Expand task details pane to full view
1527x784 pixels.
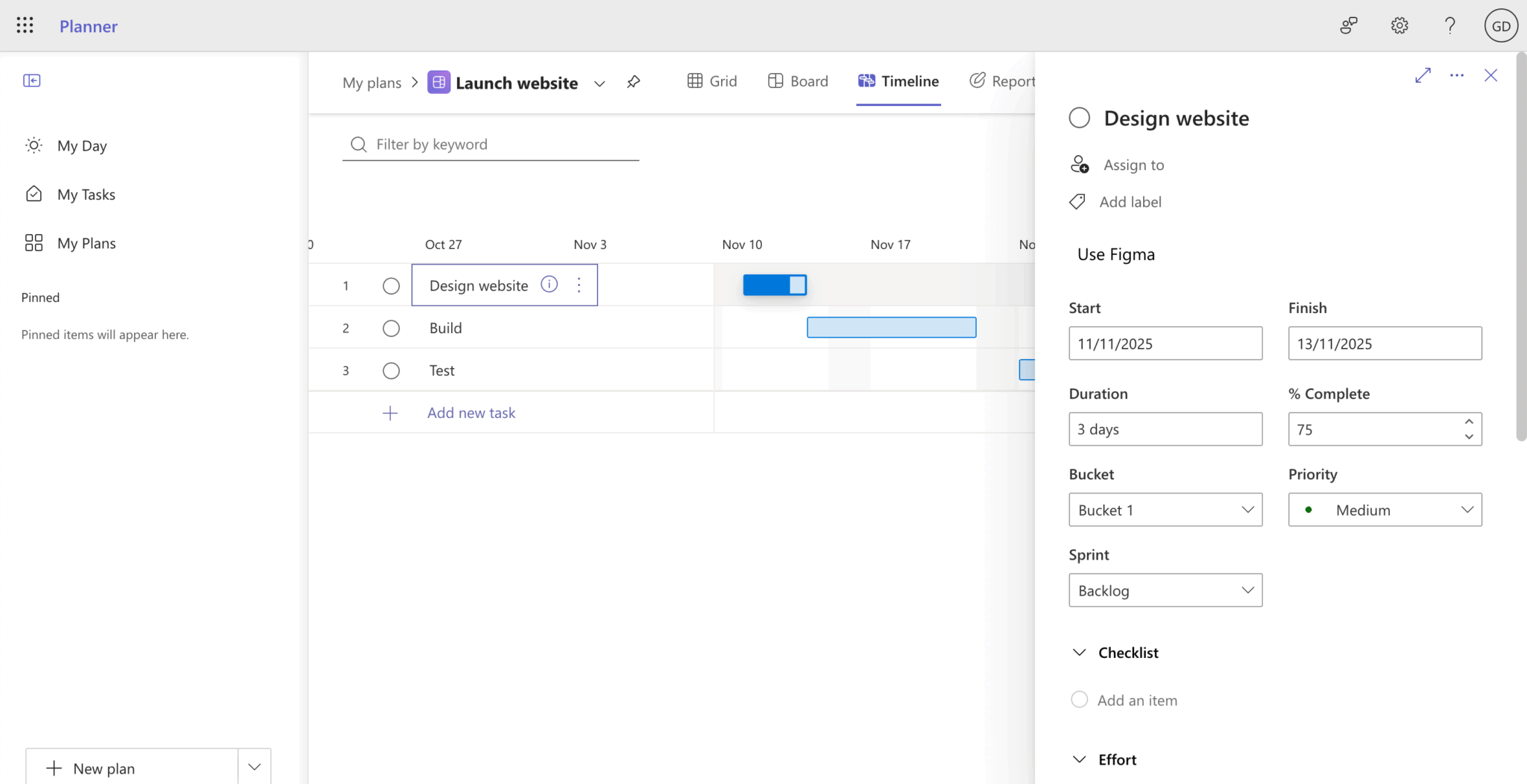coord(1423,75)
